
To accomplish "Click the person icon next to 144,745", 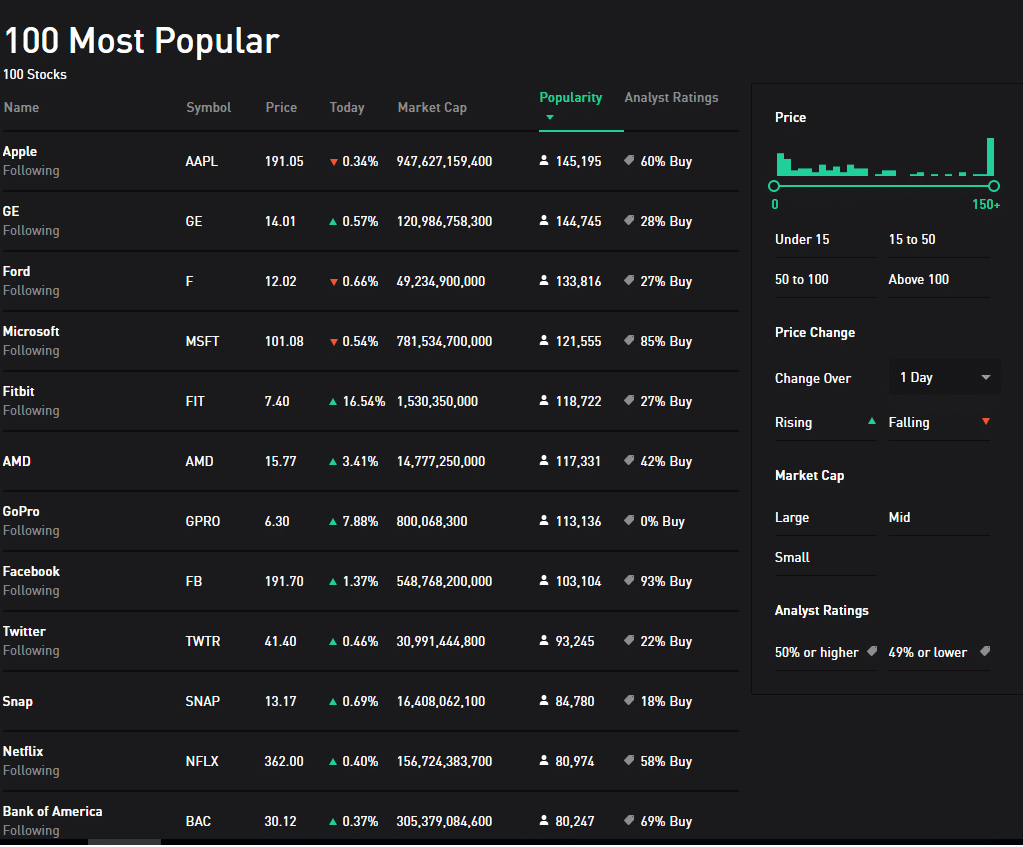I will [x=543, y=220].
